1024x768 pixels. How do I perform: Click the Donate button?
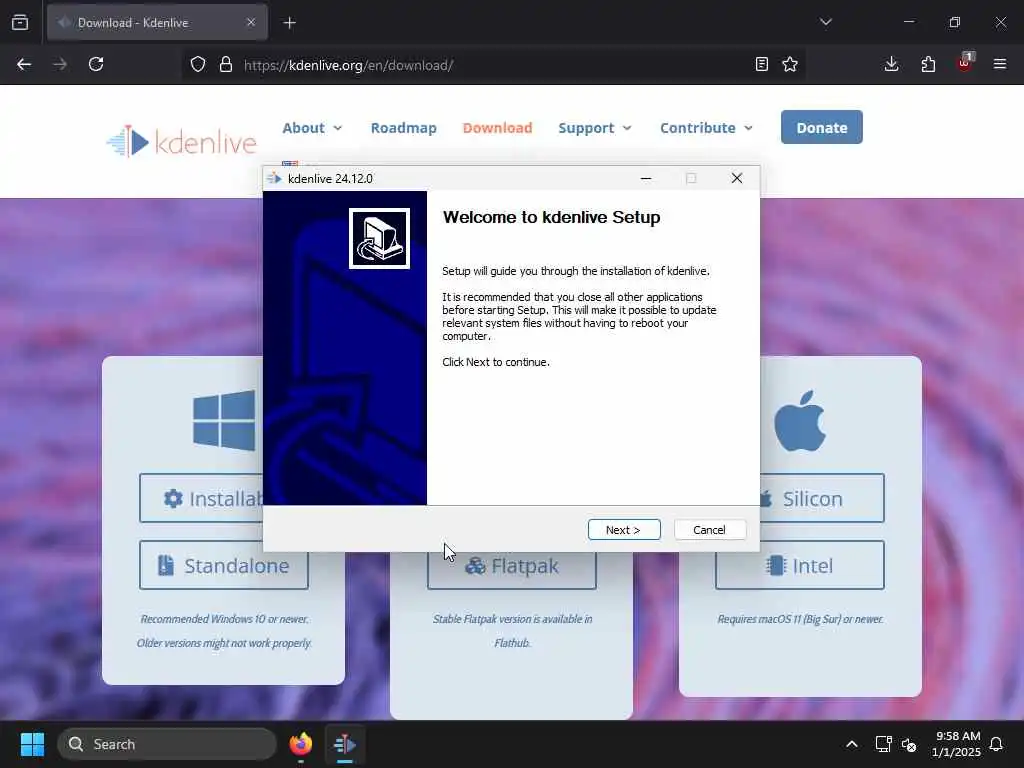click(822, 127)
